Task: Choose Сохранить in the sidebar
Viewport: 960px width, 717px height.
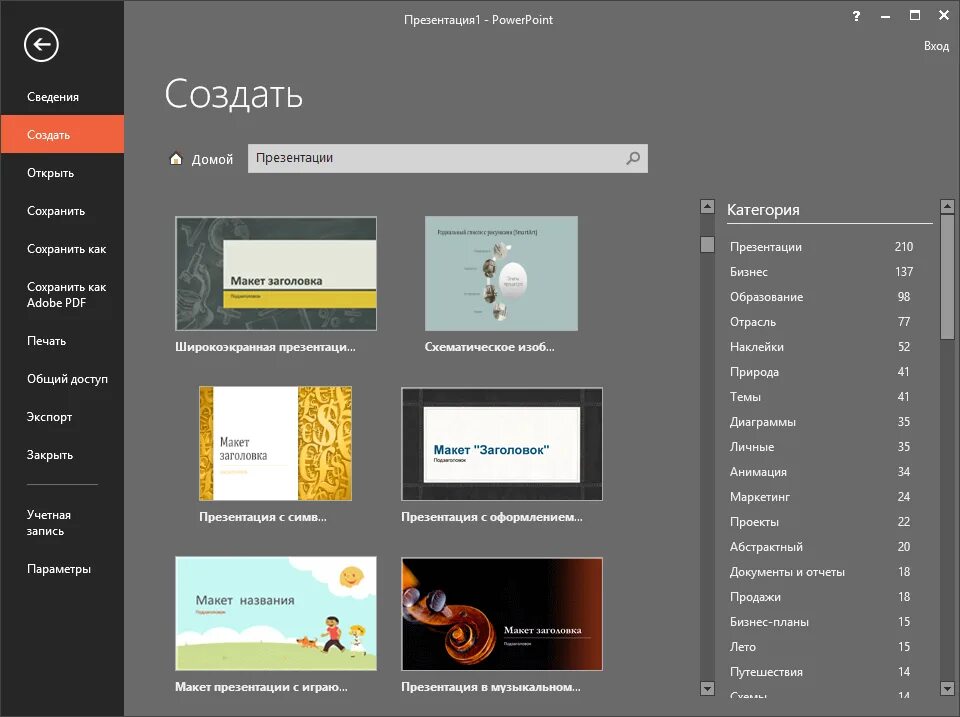Action: pyautogui.click(x=62, y=211)
